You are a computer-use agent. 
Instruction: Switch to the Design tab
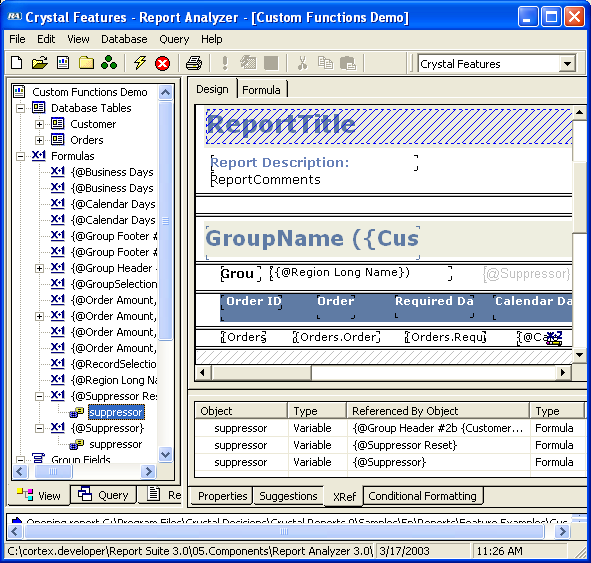[x=212, y=89]
